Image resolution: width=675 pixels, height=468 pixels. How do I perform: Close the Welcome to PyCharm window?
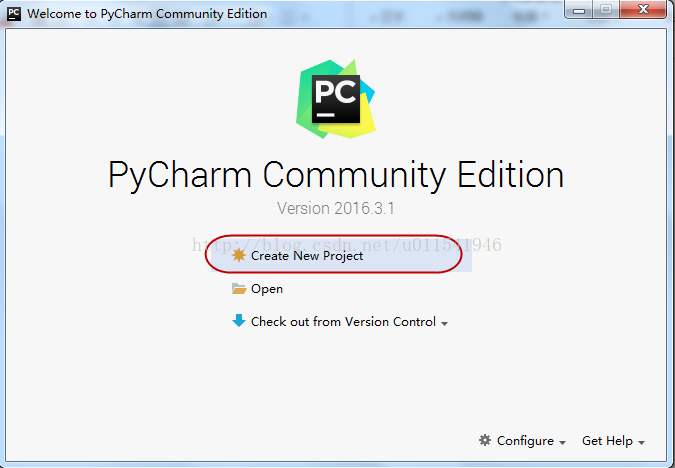coord(643,9)
